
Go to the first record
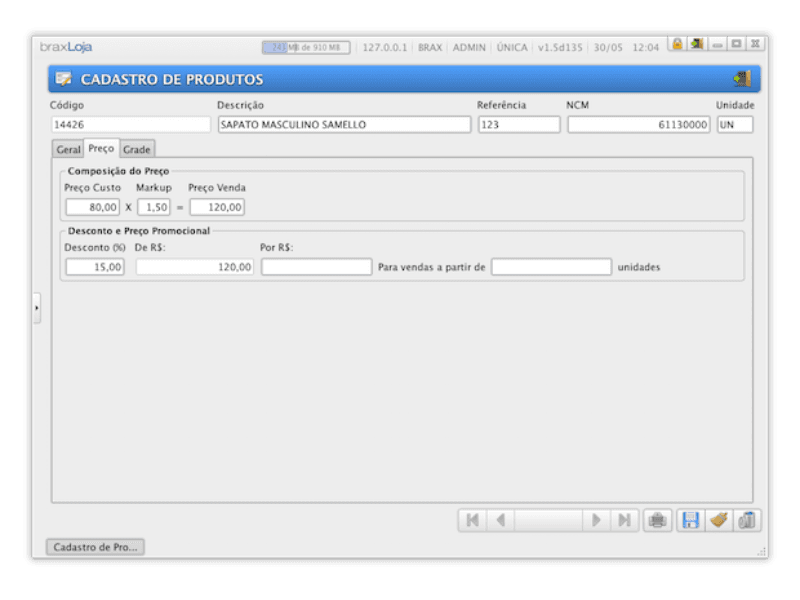[x=472, y=520]
